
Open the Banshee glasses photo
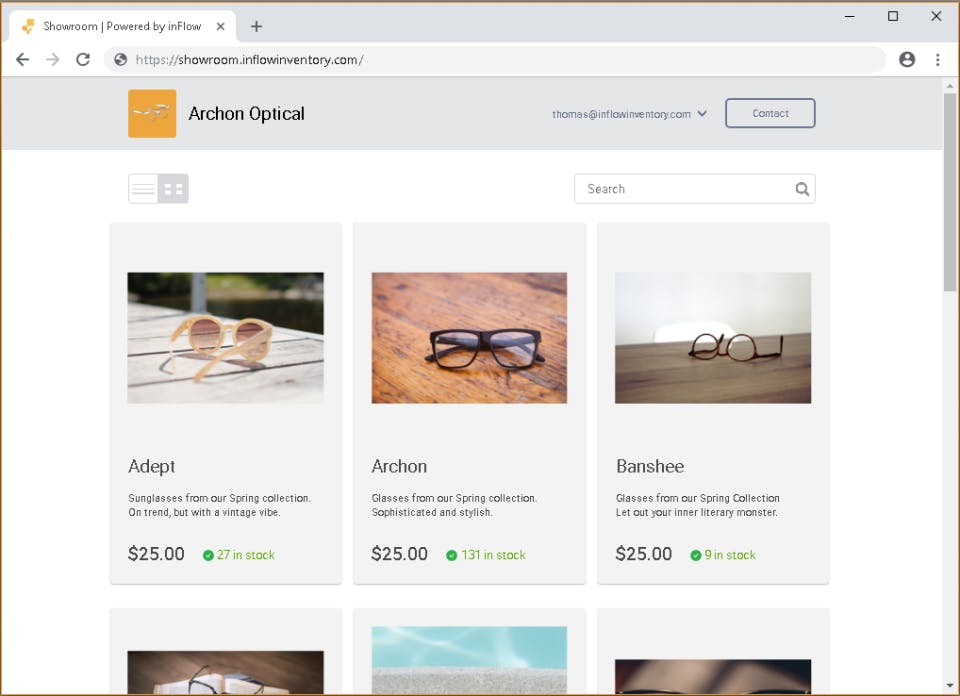(713, 338)
